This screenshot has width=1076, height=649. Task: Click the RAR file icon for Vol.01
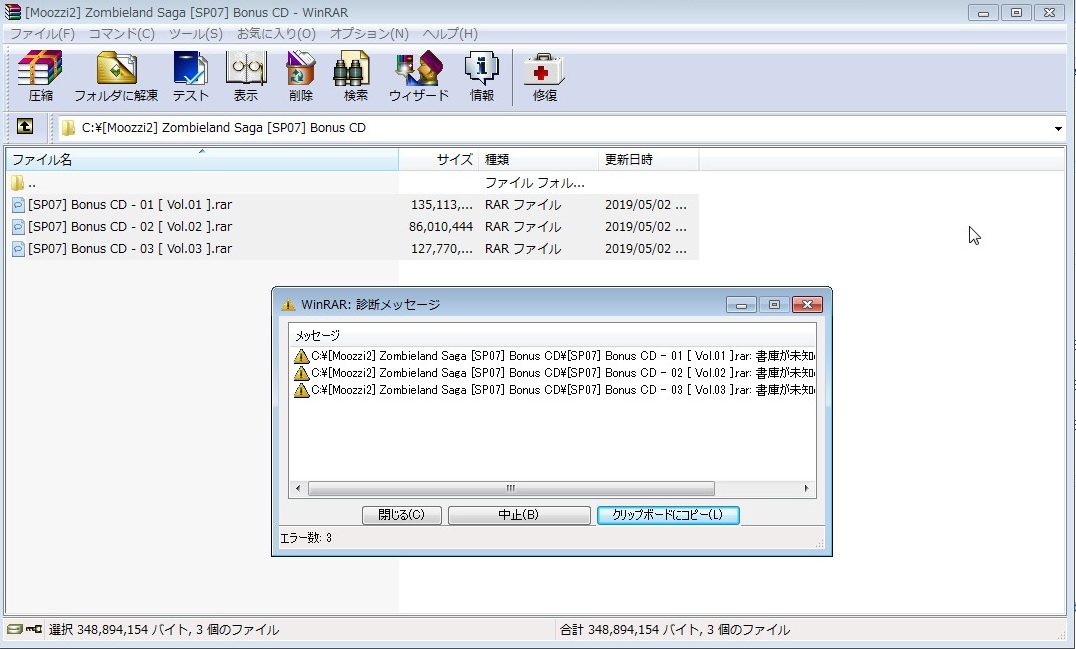[18, 205]
